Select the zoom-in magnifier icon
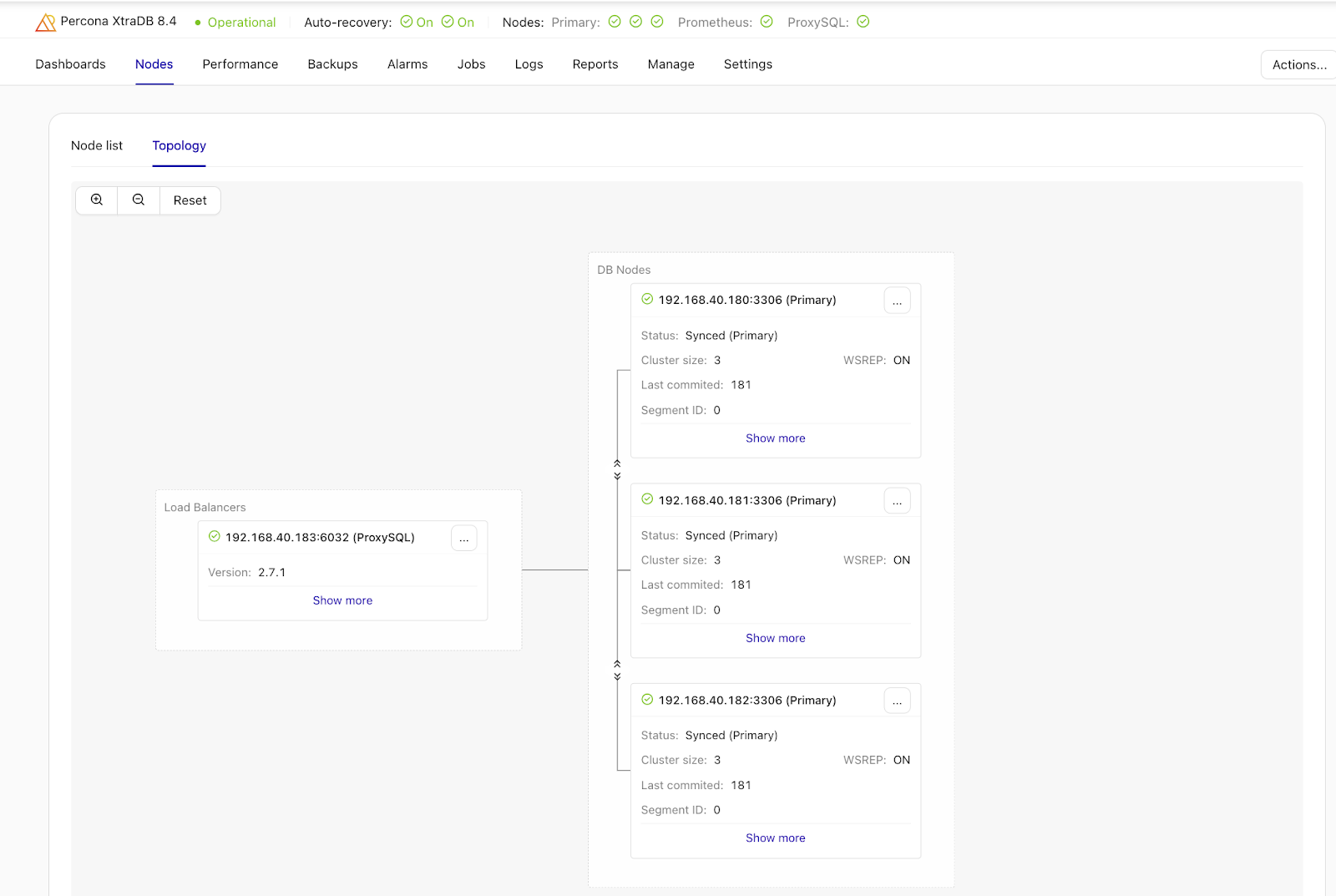The width and height of the screenshot is (1336, 896). pos(96,200)
